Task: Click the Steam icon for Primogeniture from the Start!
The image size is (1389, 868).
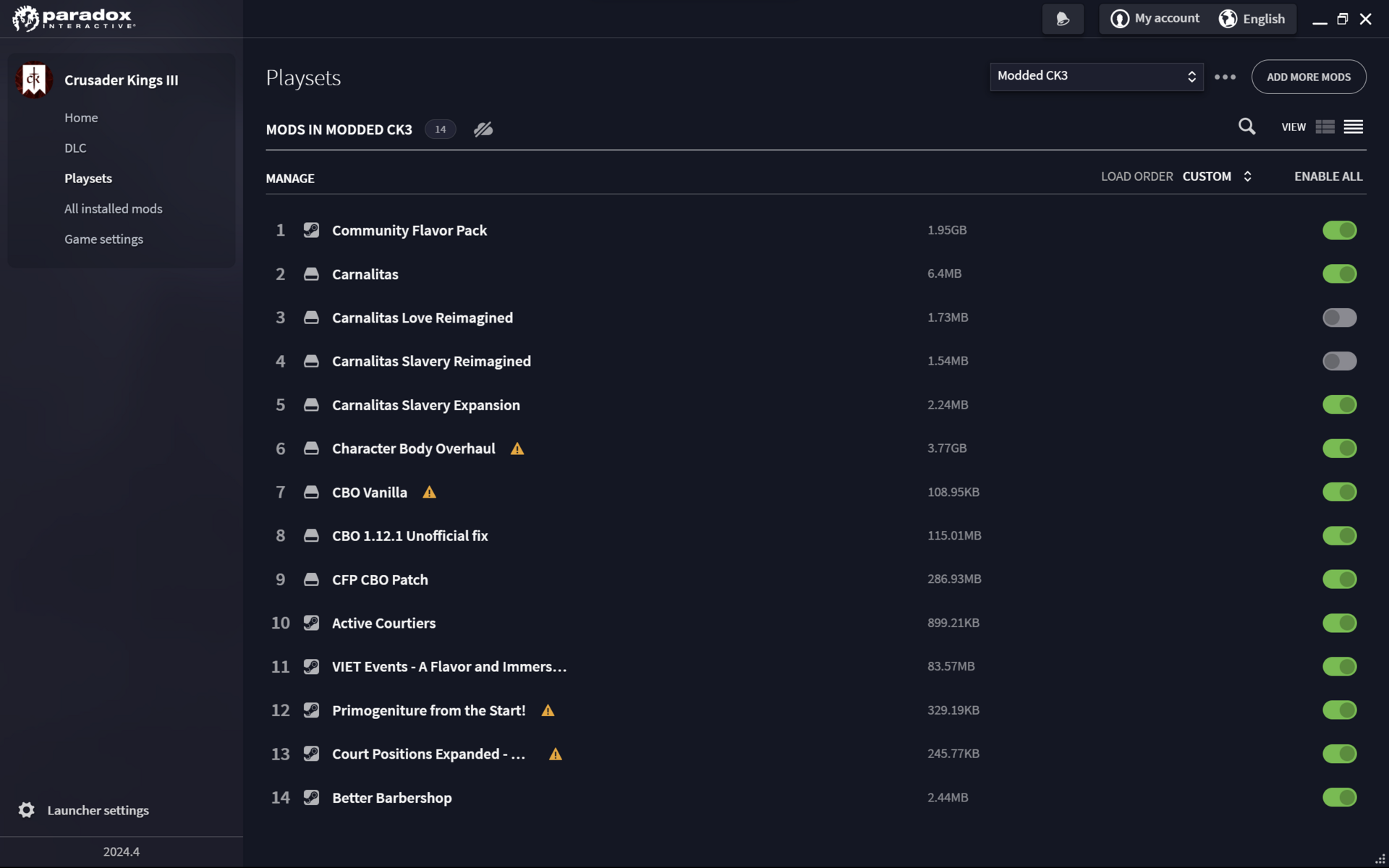Action: click(311, 710)
